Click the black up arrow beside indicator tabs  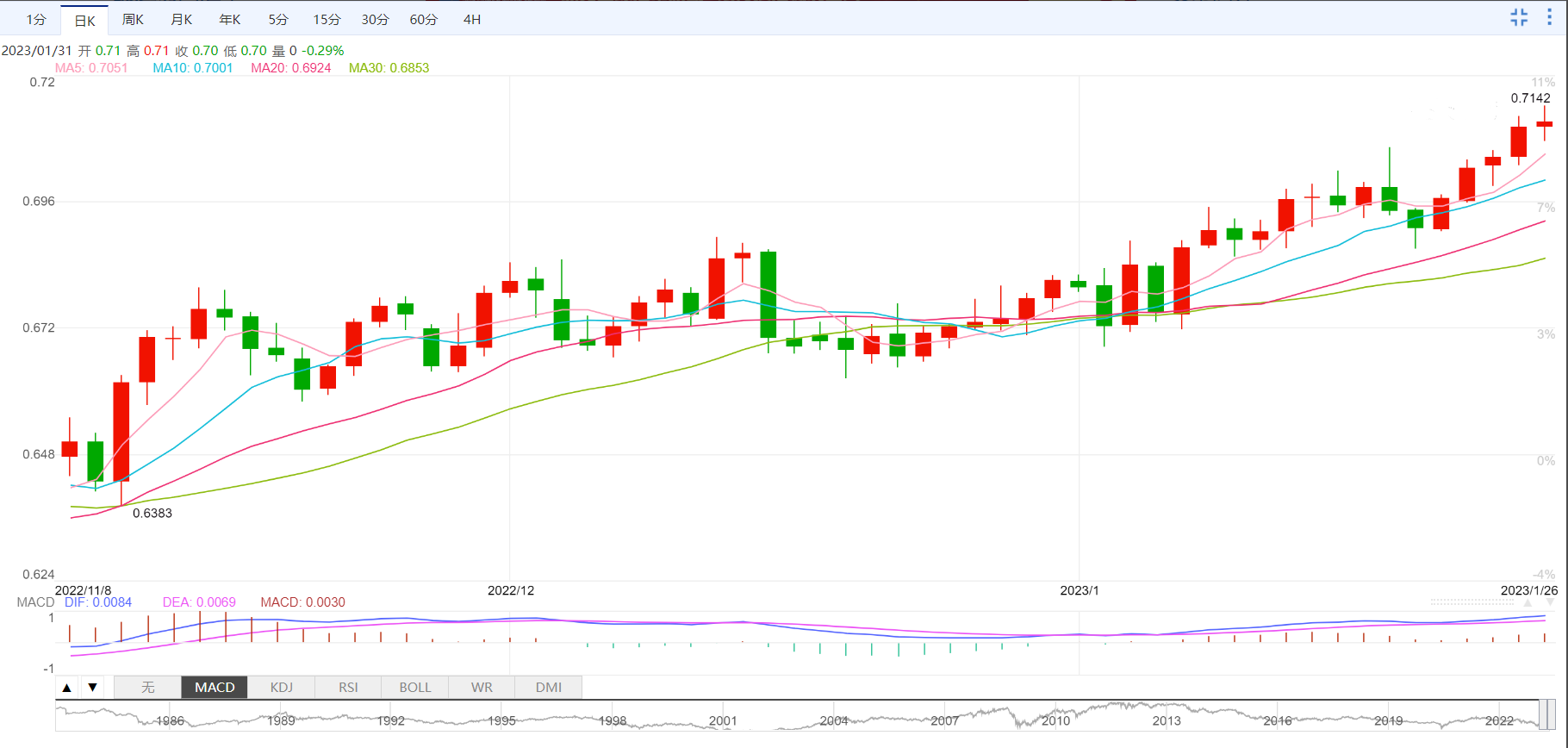click(67, 688)
